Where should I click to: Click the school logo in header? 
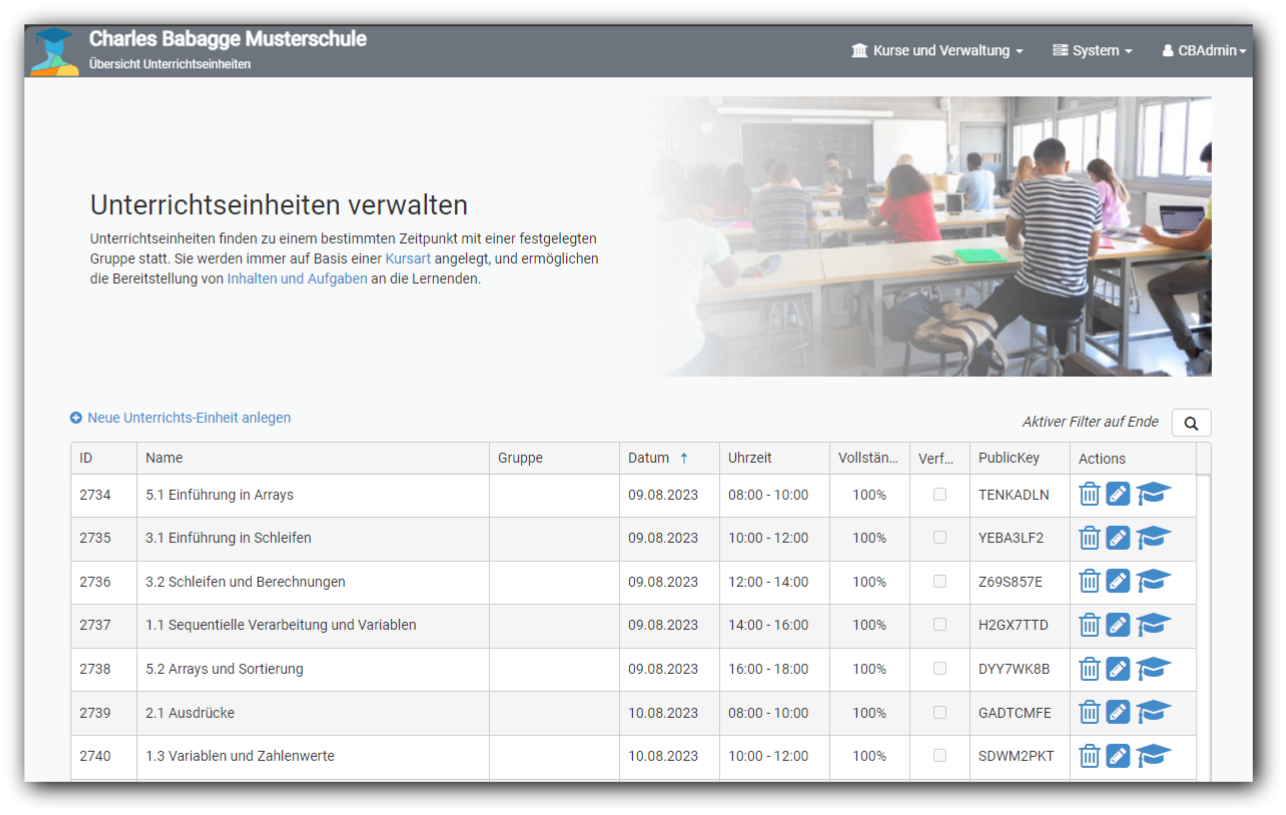coord(54,51)
